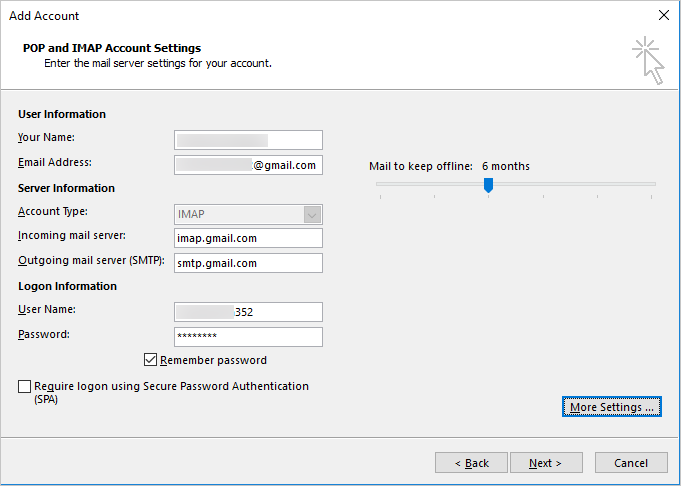This screenshot has width=681, height=486.
Task: Select the Password field
Action: coord(248,336)
